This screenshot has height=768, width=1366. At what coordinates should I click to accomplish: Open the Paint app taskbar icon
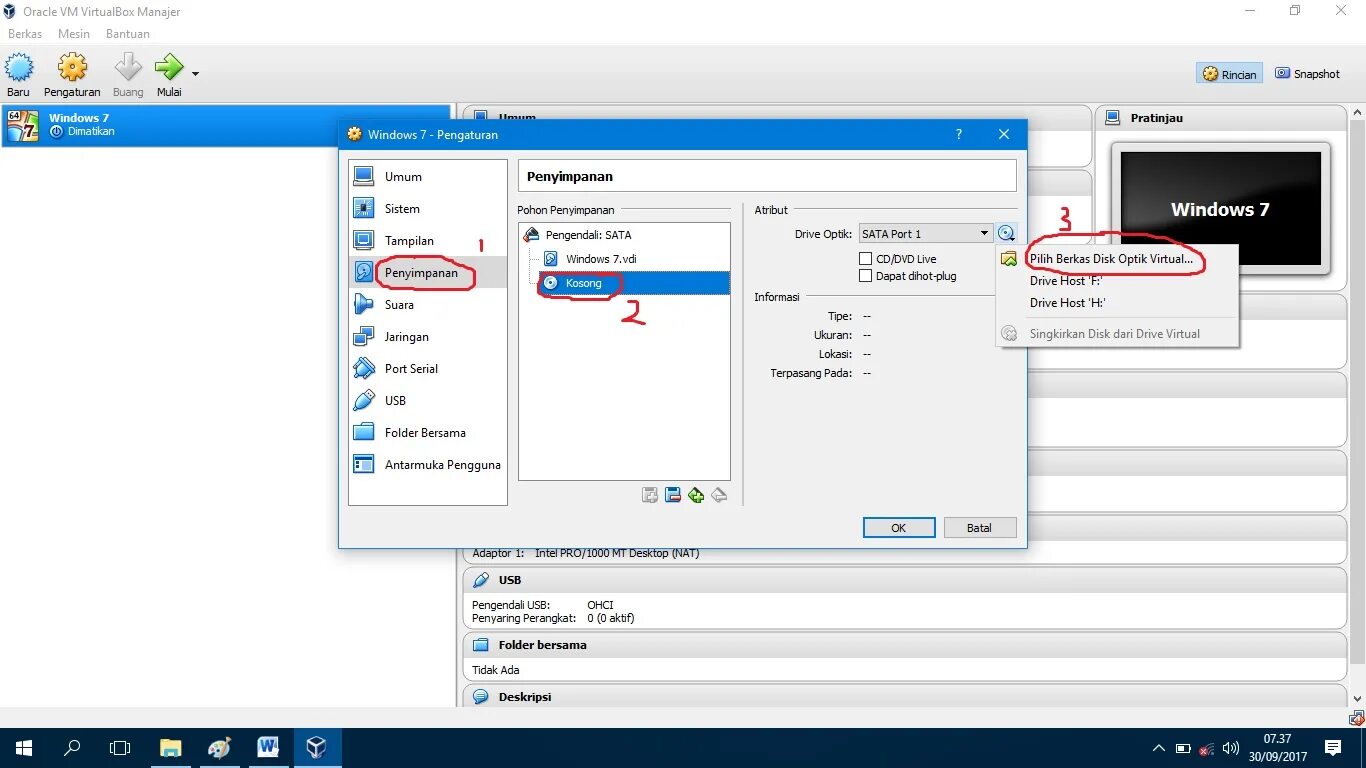tap(219, 748)
